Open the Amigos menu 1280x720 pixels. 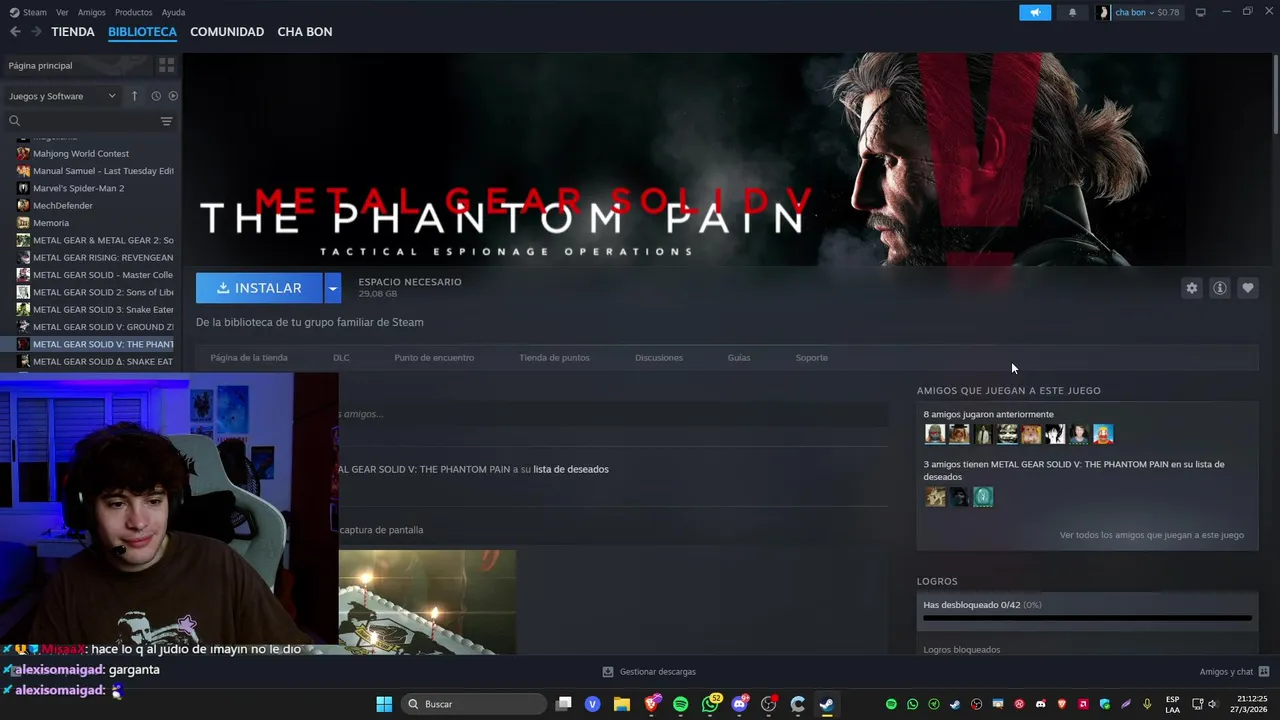[x=92, y=12]
